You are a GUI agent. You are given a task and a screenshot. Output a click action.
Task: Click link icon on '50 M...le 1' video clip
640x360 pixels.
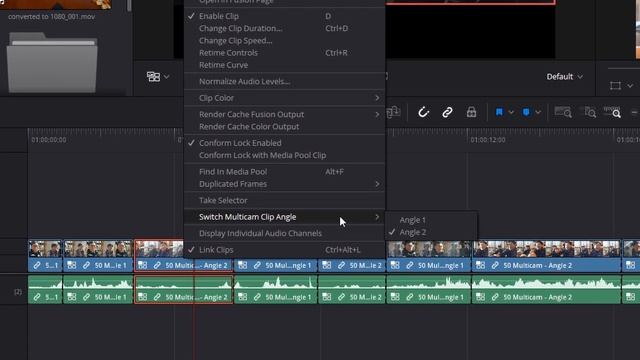[87, 265]
